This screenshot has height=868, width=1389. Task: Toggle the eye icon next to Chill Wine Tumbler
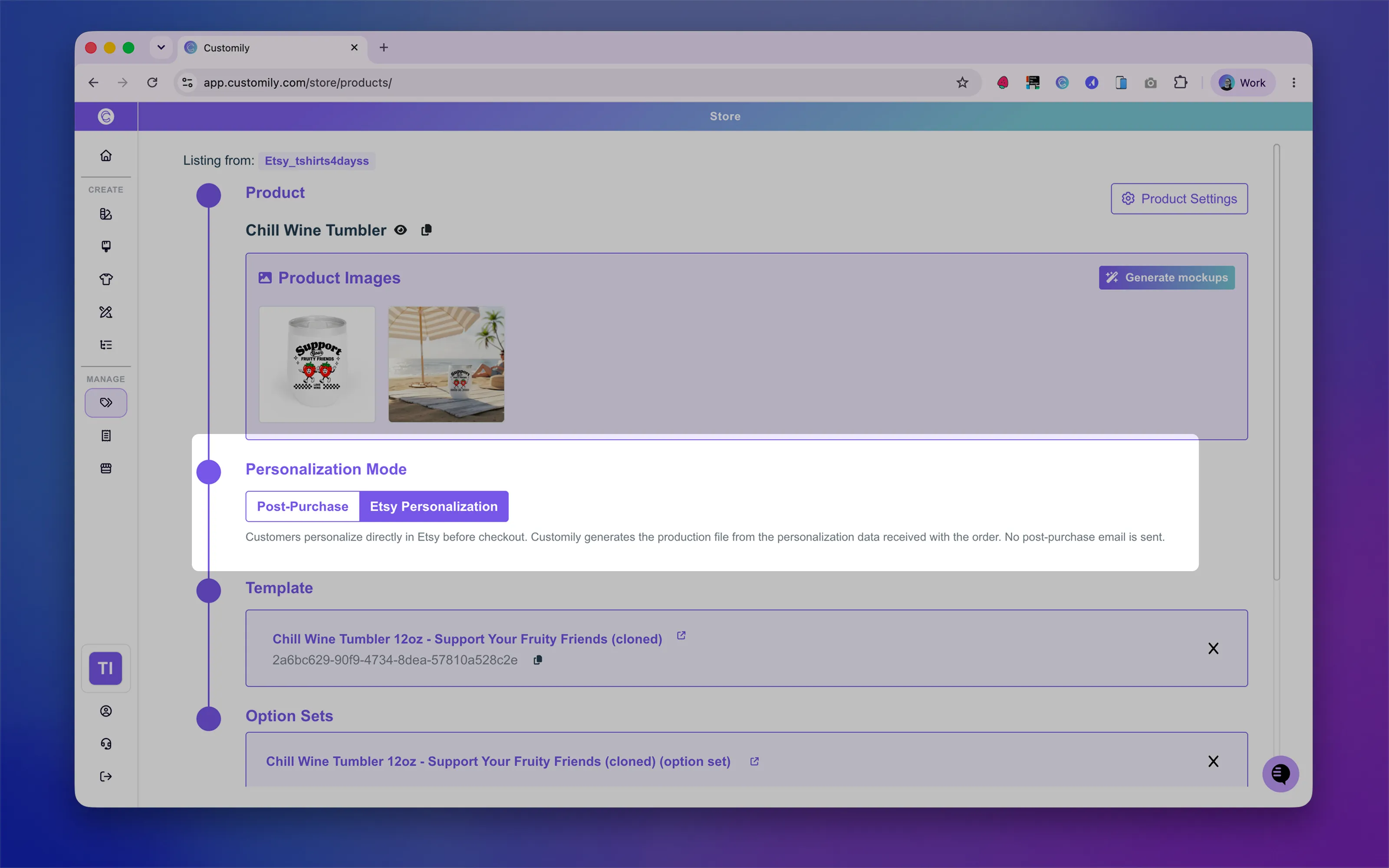point(401,230)
